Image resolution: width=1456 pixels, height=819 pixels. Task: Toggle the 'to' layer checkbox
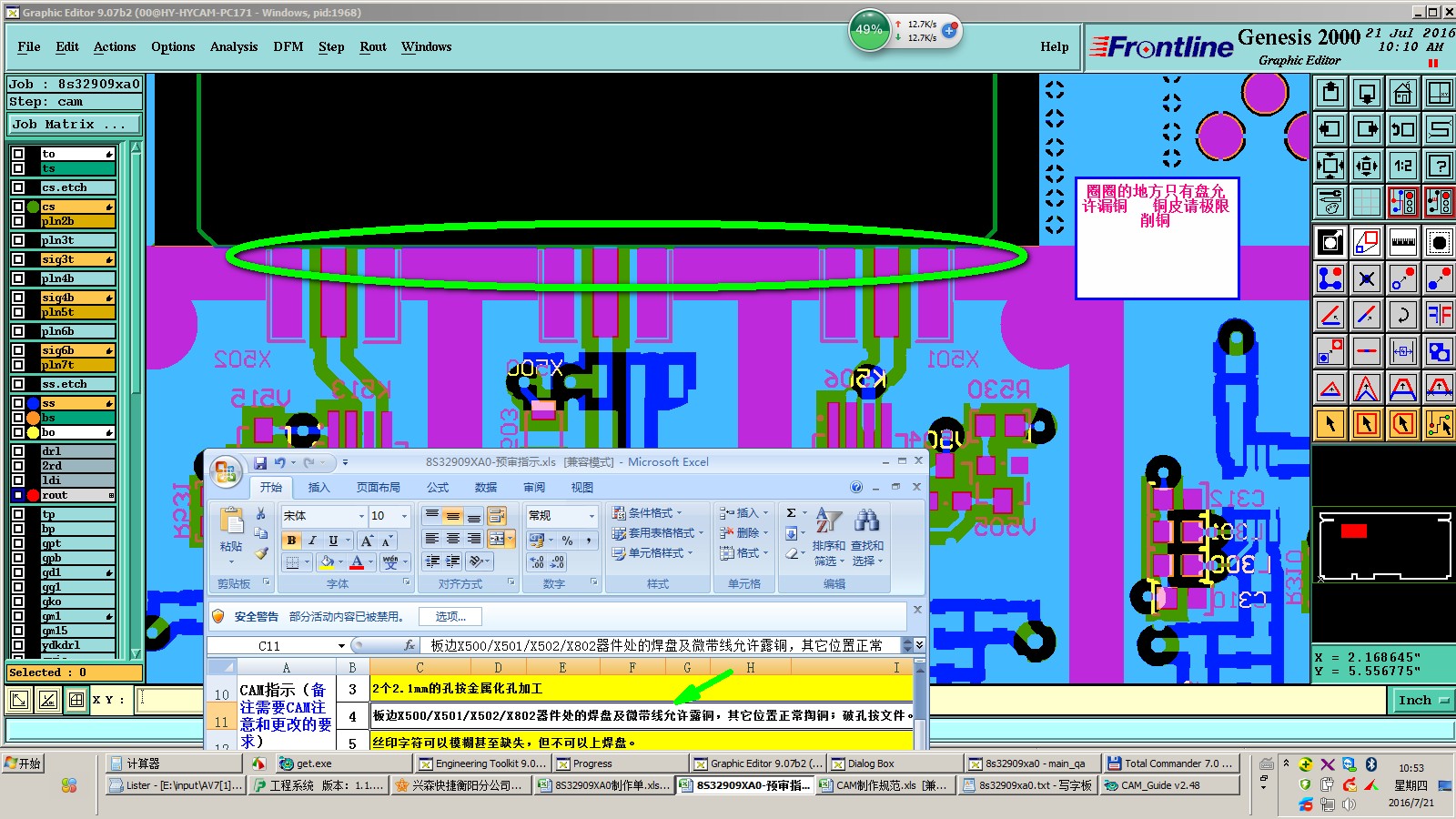tap(18, 154)
